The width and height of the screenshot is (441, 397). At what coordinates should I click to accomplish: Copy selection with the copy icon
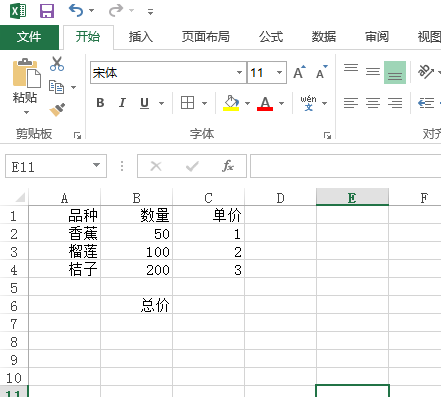pos(56,87)
